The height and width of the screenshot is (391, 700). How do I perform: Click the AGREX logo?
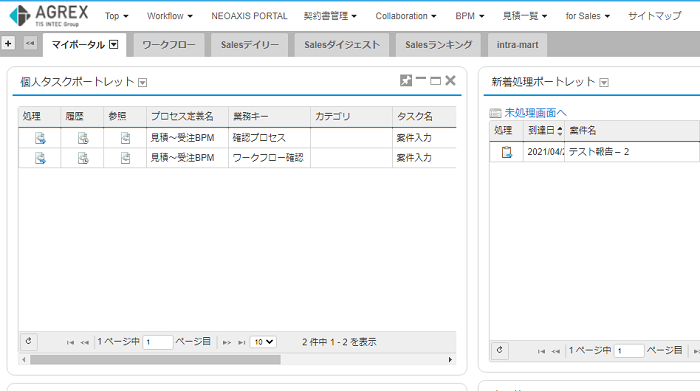click(49, 16)
